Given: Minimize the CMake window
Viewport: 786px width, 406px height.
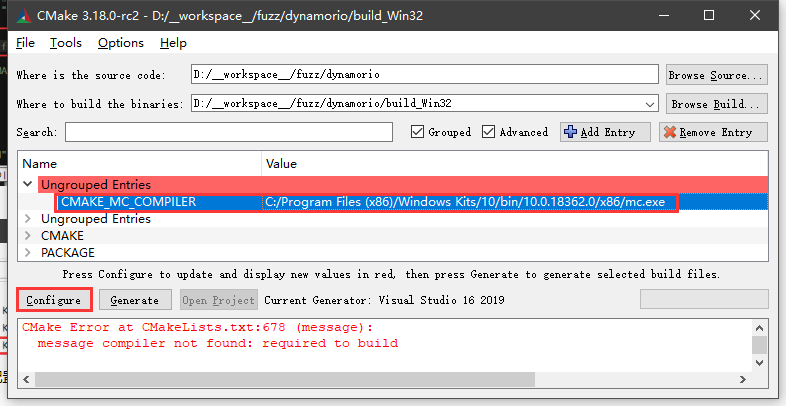Looking at the screenshot, I should coord(664,16).
